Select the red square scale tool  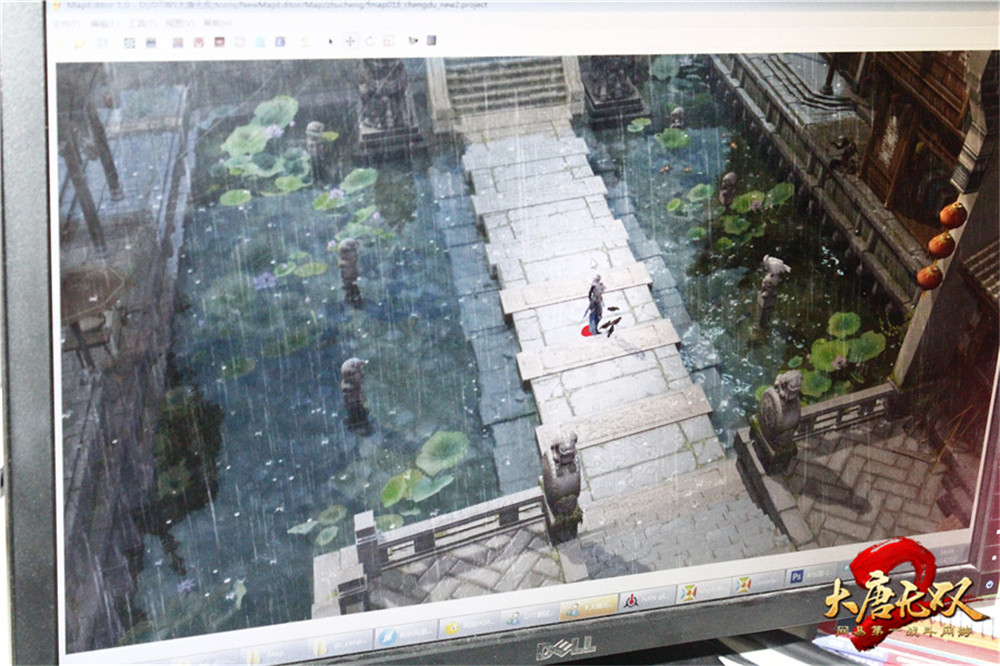tap(388, 41)
